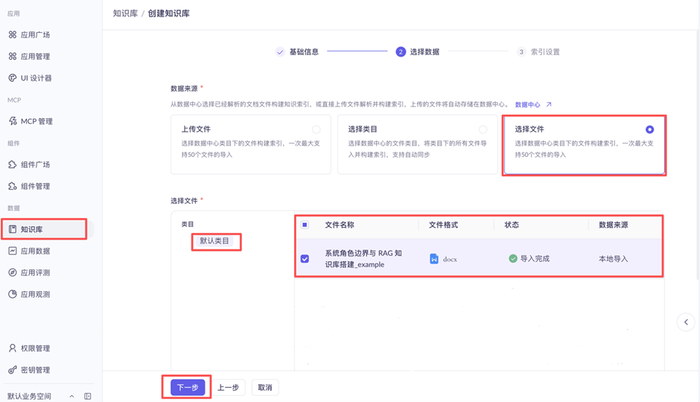Click the 文件名称 column header

pos(340,225)
